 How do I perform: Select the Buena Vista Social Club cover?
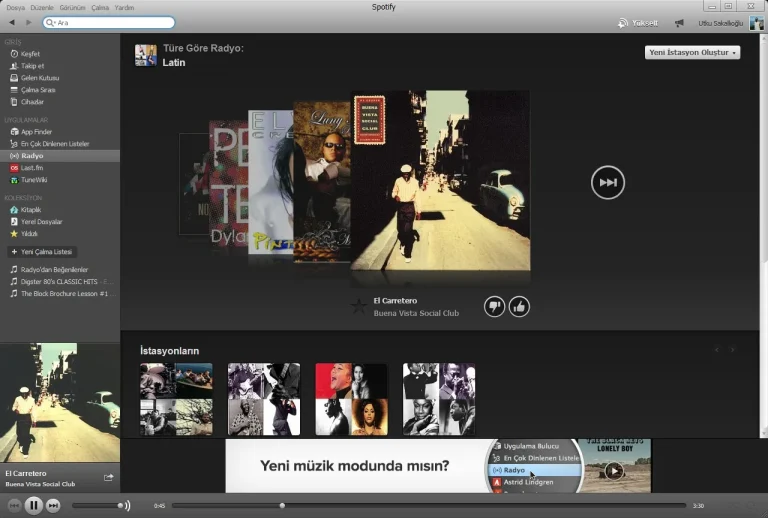pyautogui.click(x=440, y=180)
